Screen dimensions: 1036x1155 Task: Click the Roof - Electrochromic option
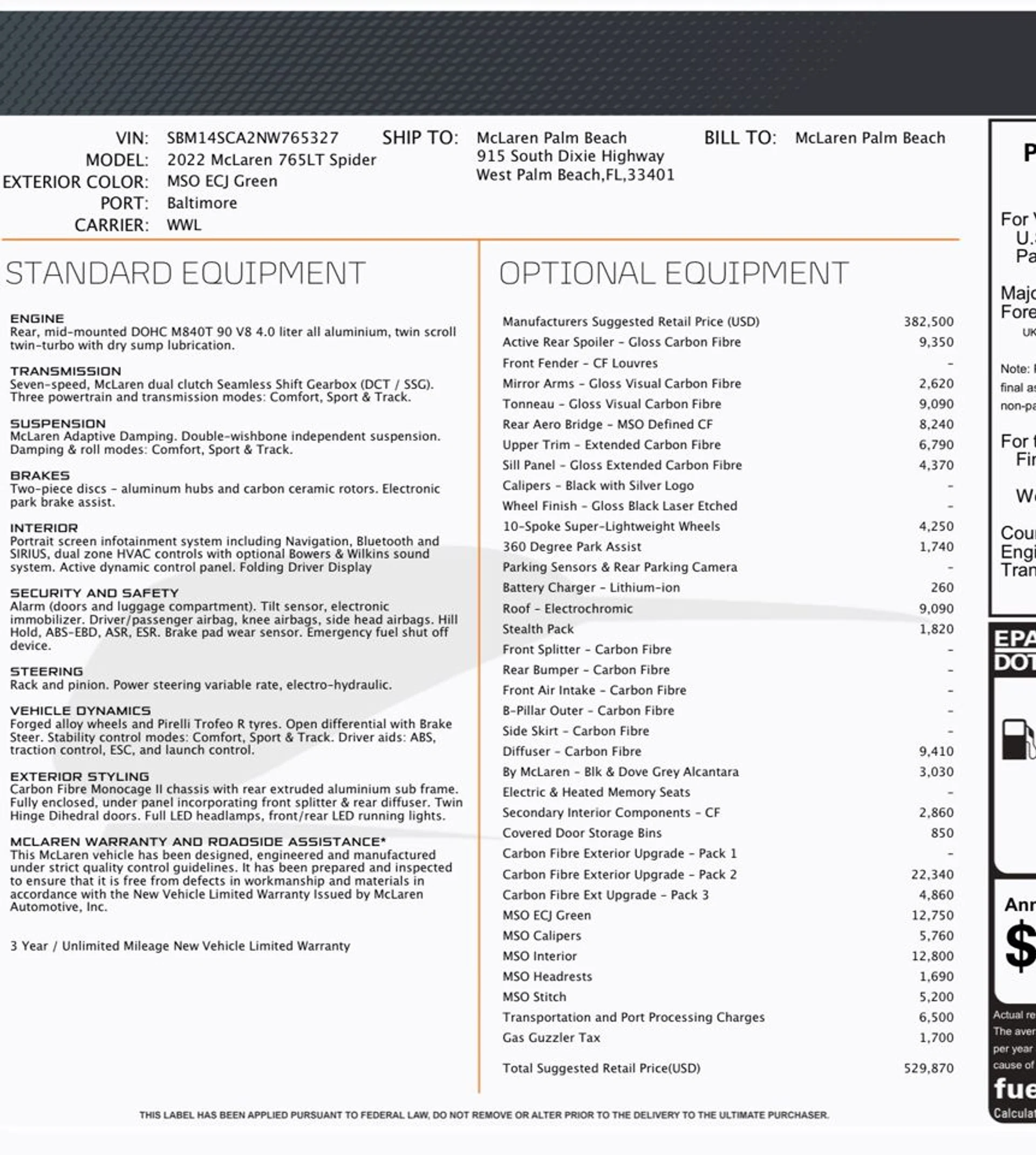click(567, 608)
